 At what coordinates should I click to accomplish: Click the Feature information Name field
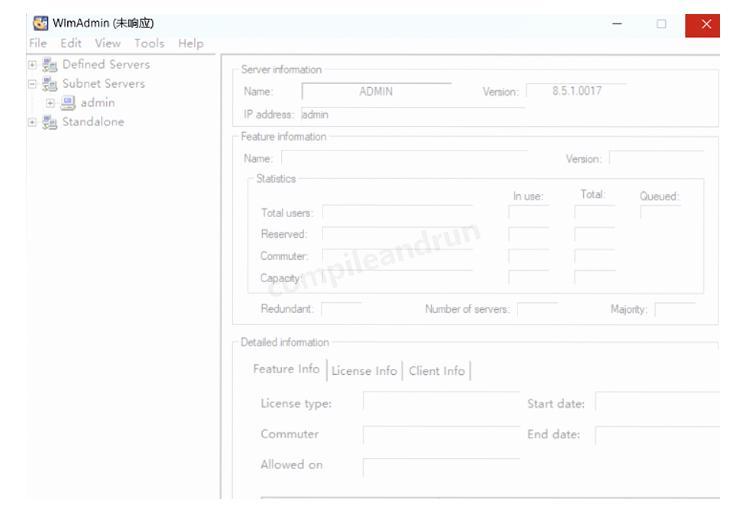404,158
